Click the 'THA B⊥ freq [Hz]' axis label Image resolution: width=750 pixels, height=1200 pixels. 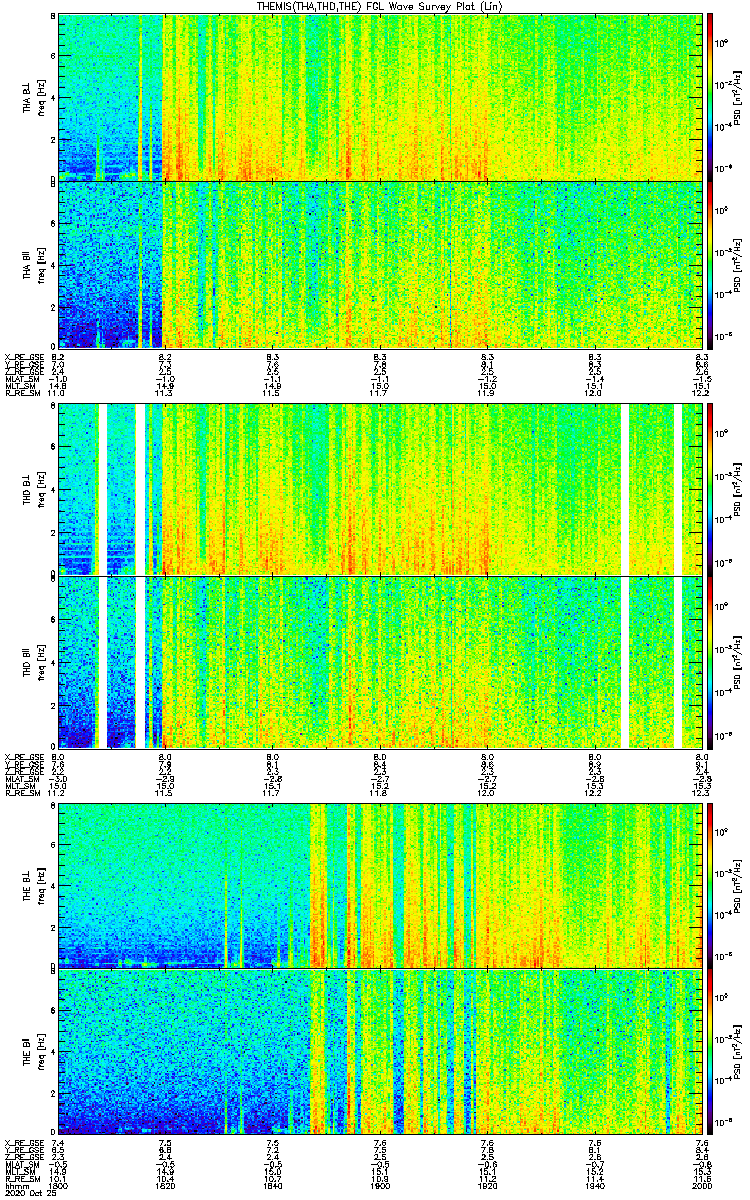[33, 97]
